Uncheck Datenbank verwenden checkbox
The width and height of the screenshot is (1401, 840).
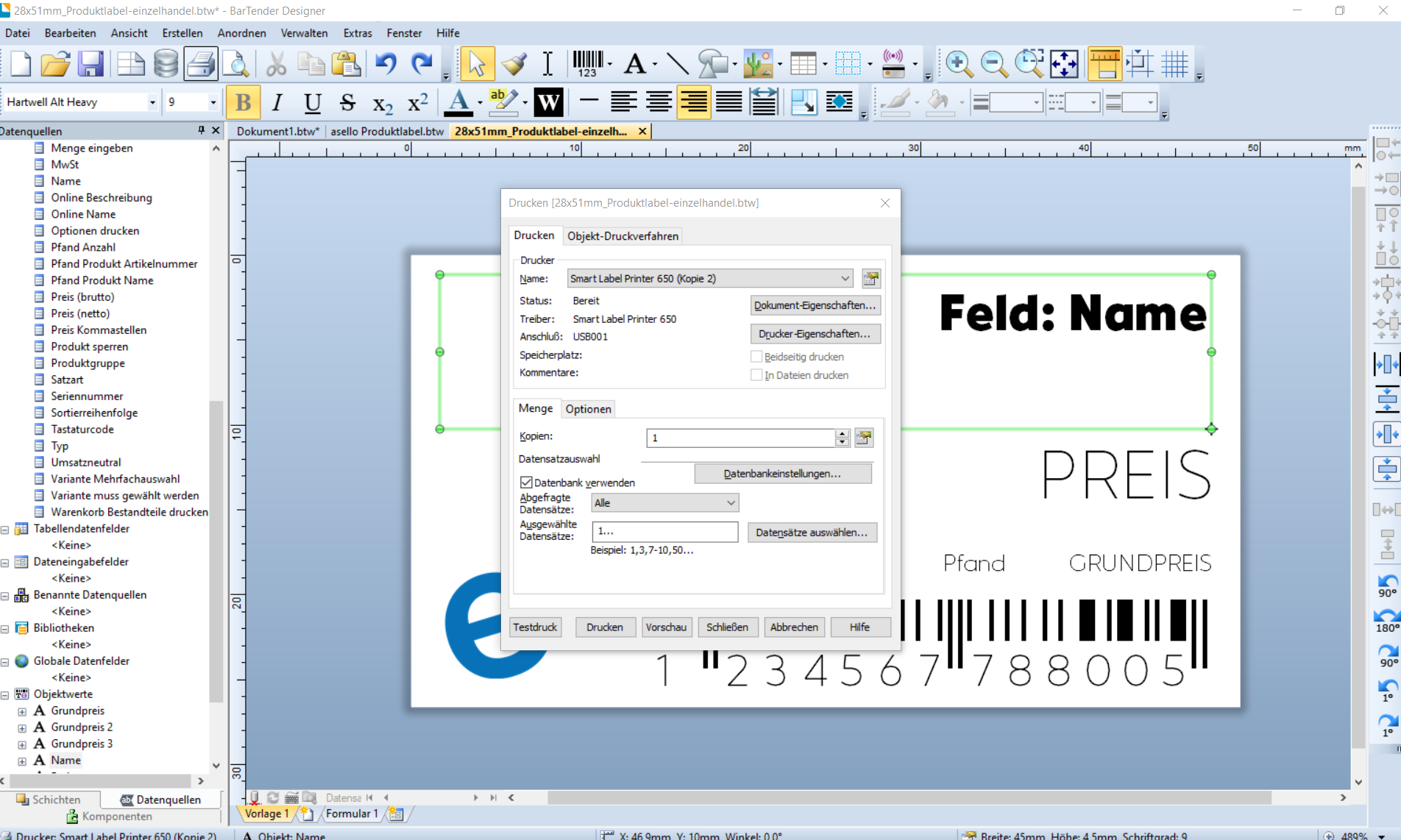coord(526,483)
